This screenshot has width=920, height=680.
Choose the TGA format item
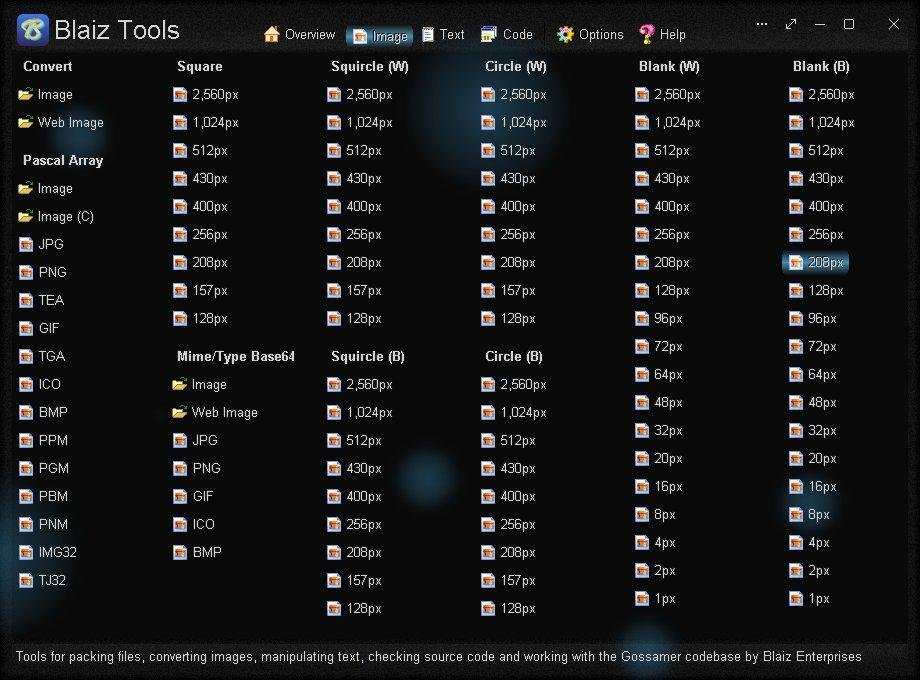point(42,356)
